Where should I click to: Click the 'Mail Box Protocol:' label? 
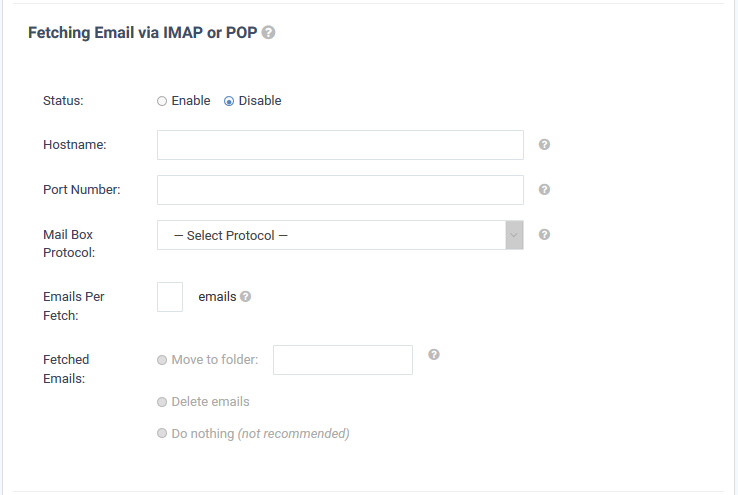69,244
